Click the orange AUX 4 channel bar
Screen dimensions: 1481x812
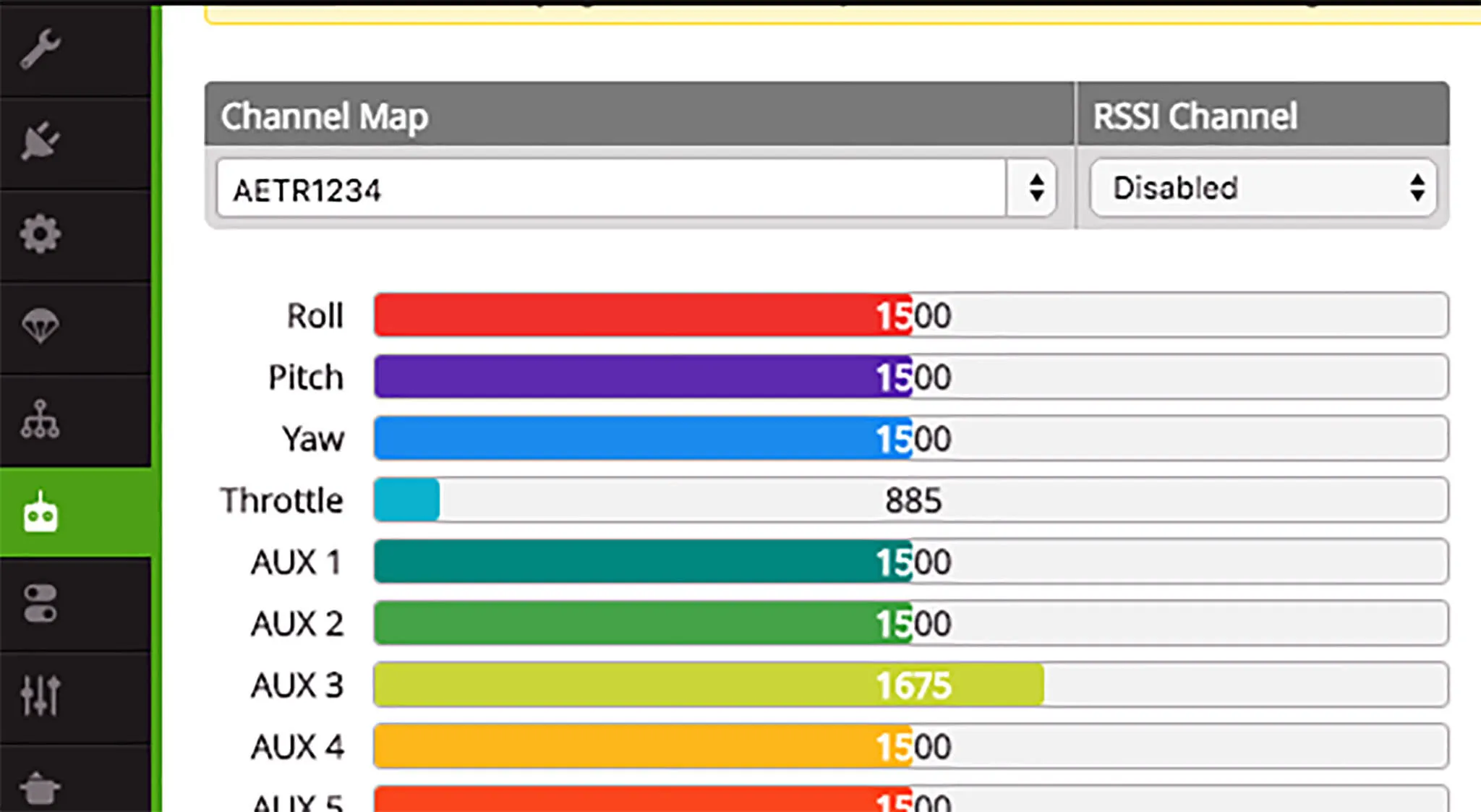pos(911,746)
